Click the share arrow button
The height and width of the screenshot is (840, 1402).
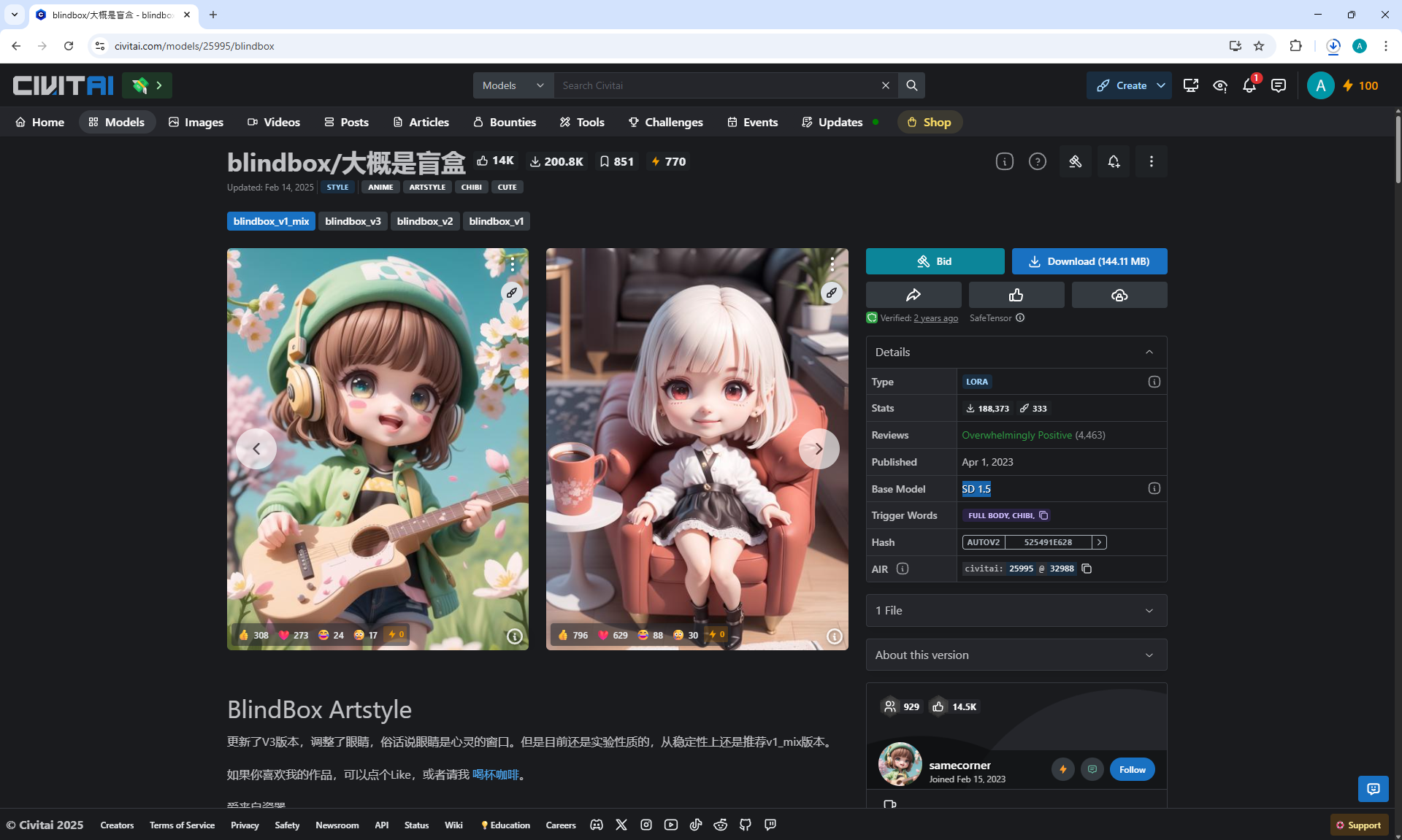[913, 296]
